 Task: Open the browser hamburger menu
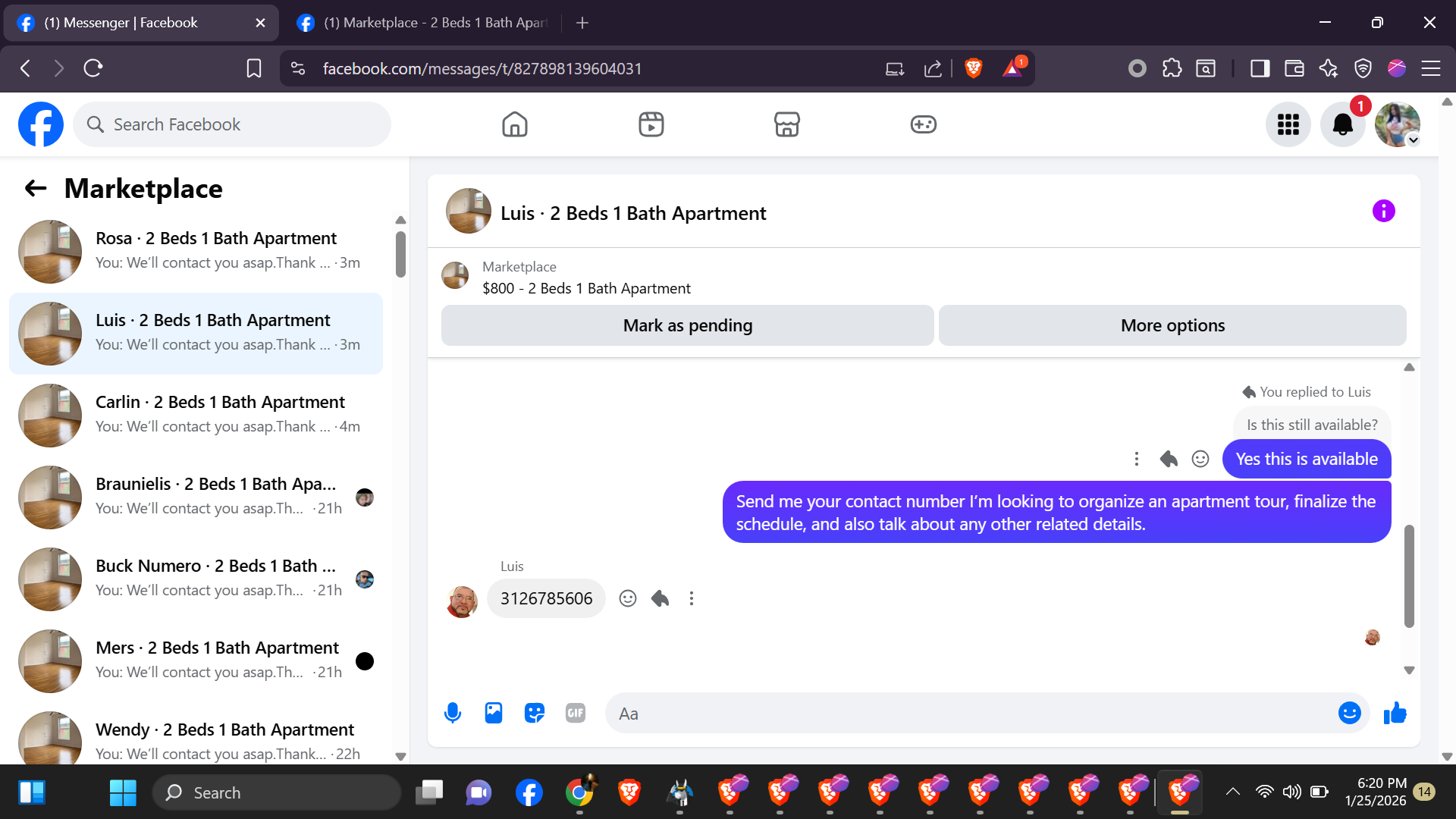(x=1431, y=68)
